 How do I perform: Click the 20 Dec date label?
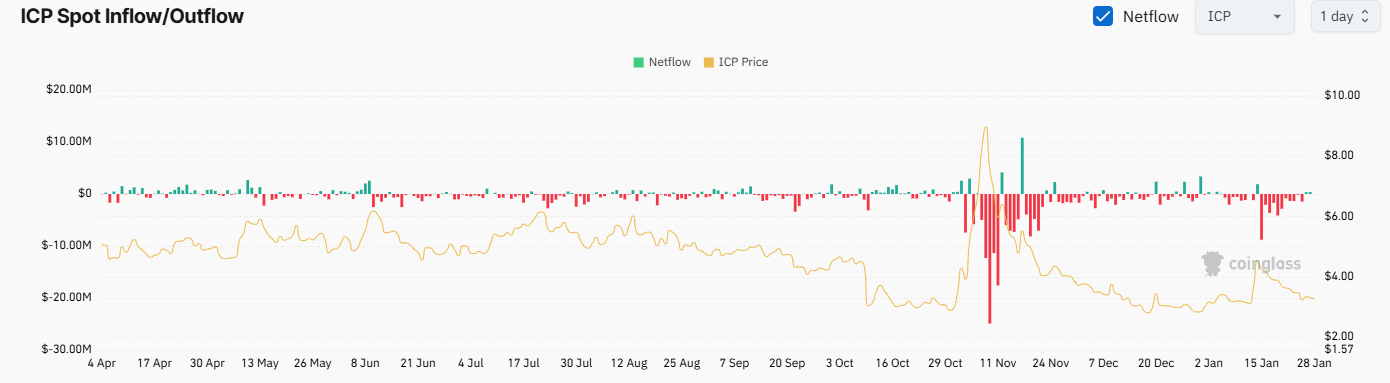click(1156, 363)
